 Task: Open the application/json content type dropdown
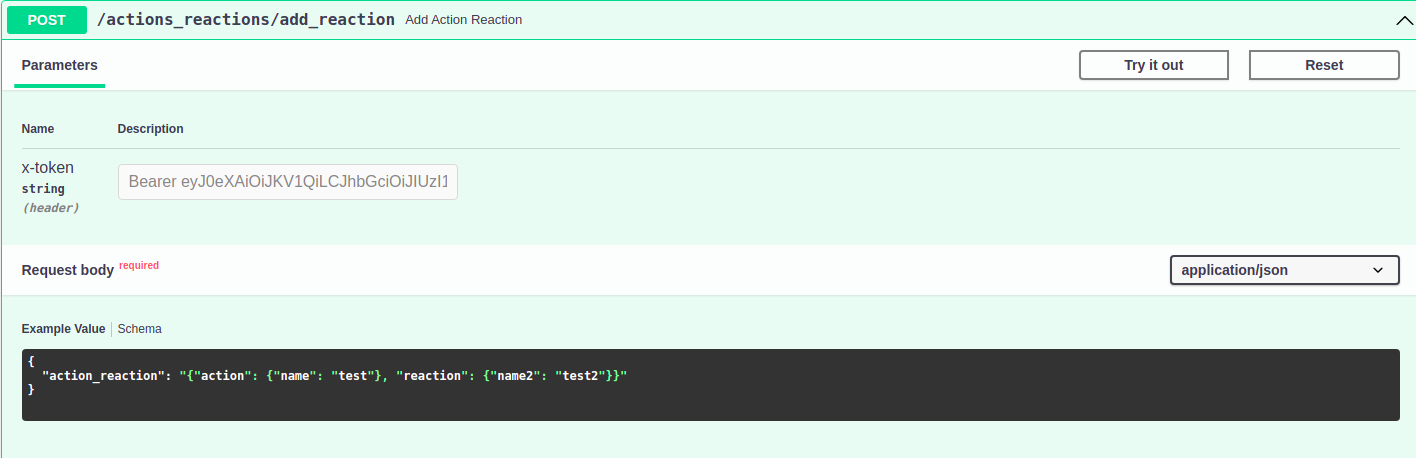(x=1285, y=270)
